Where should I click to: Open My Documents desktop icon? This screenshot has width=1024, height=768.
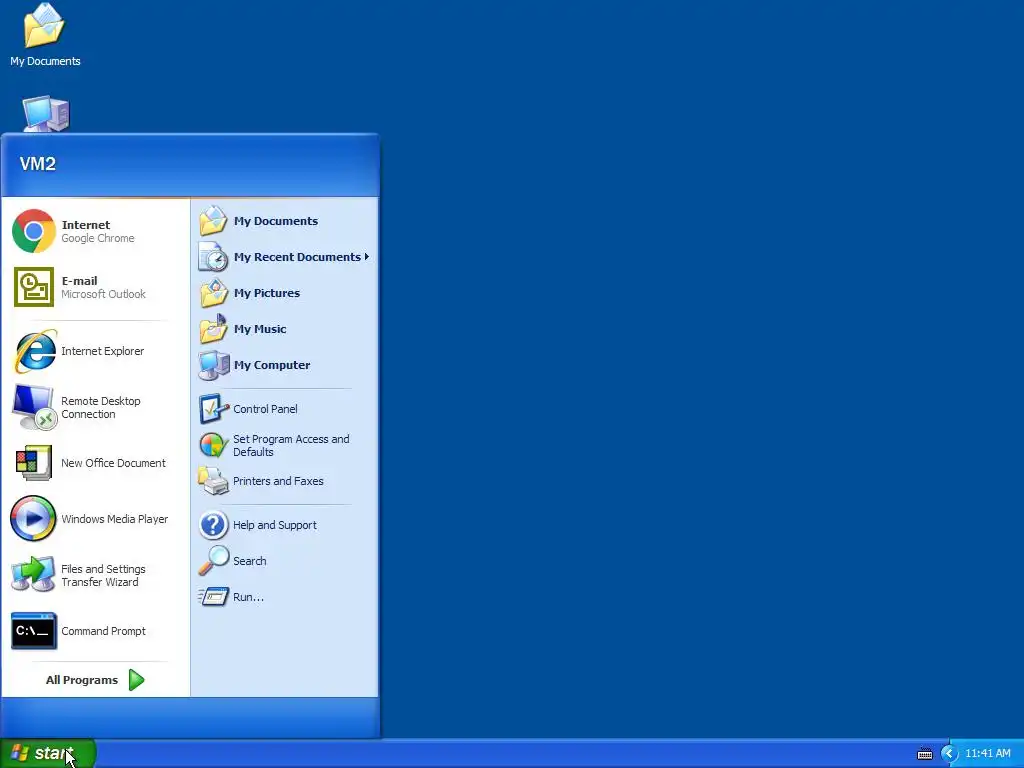(x=44, y=26)
